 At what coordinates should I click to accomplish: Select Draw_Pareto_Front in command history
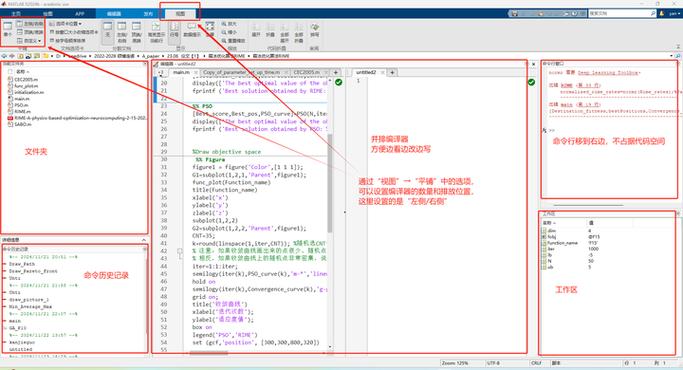click(33, 271)
